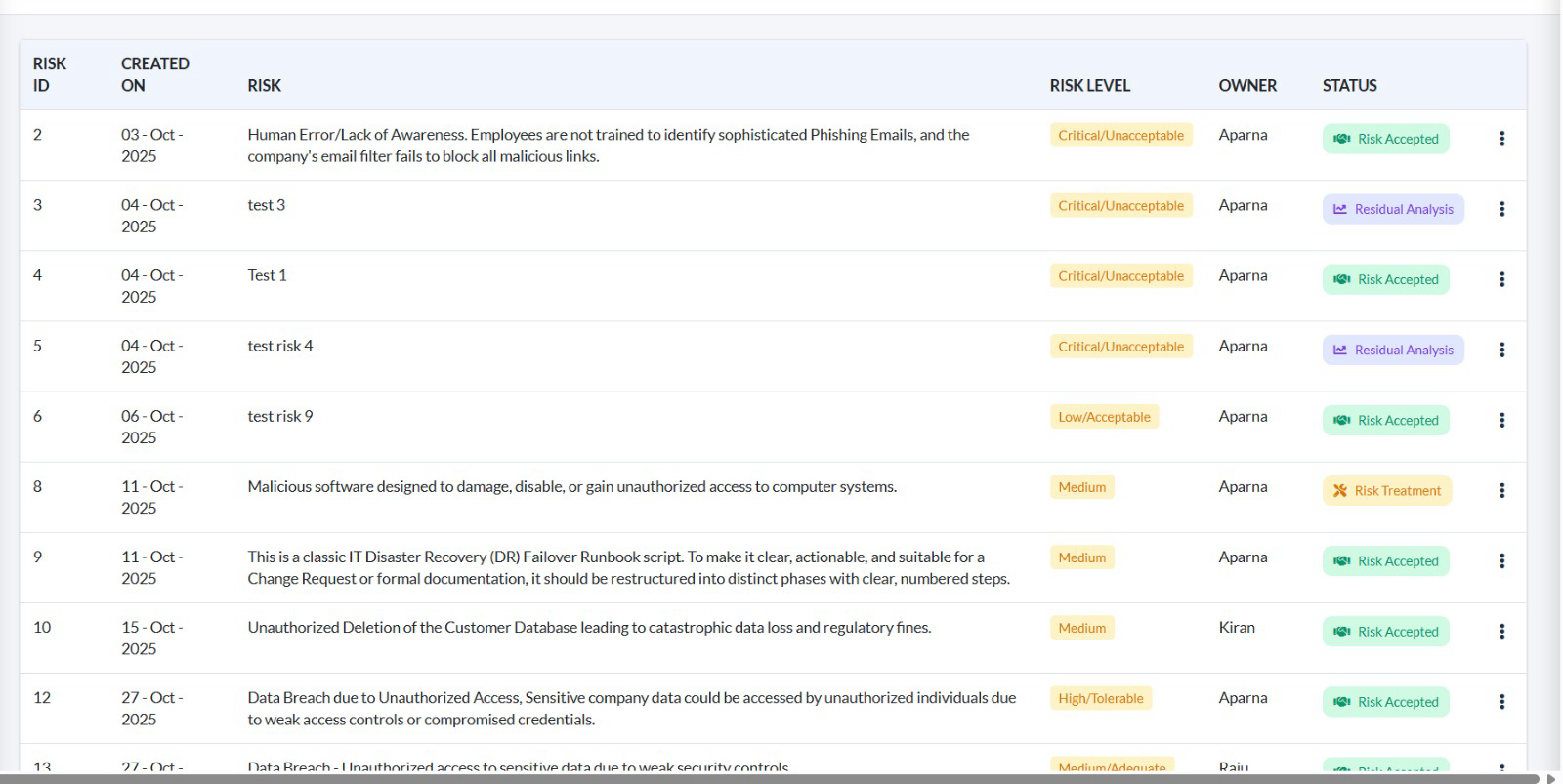Click Residual Analysis status for 'test risk 4'

coord(1393,350)
